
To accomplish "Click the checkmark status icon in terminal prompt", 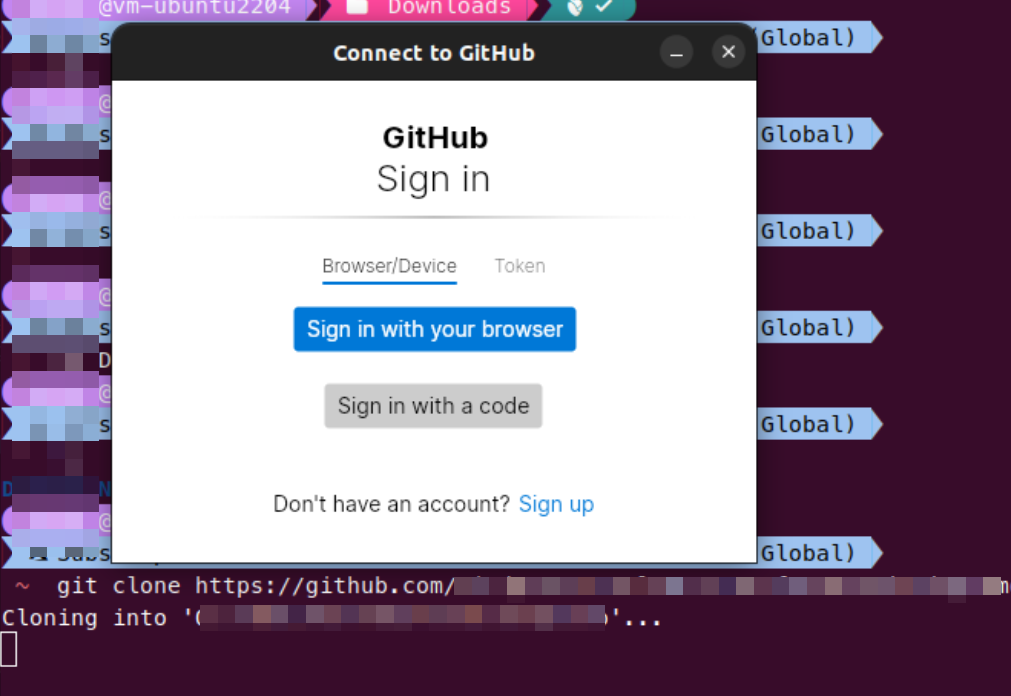I will [604, 6].
